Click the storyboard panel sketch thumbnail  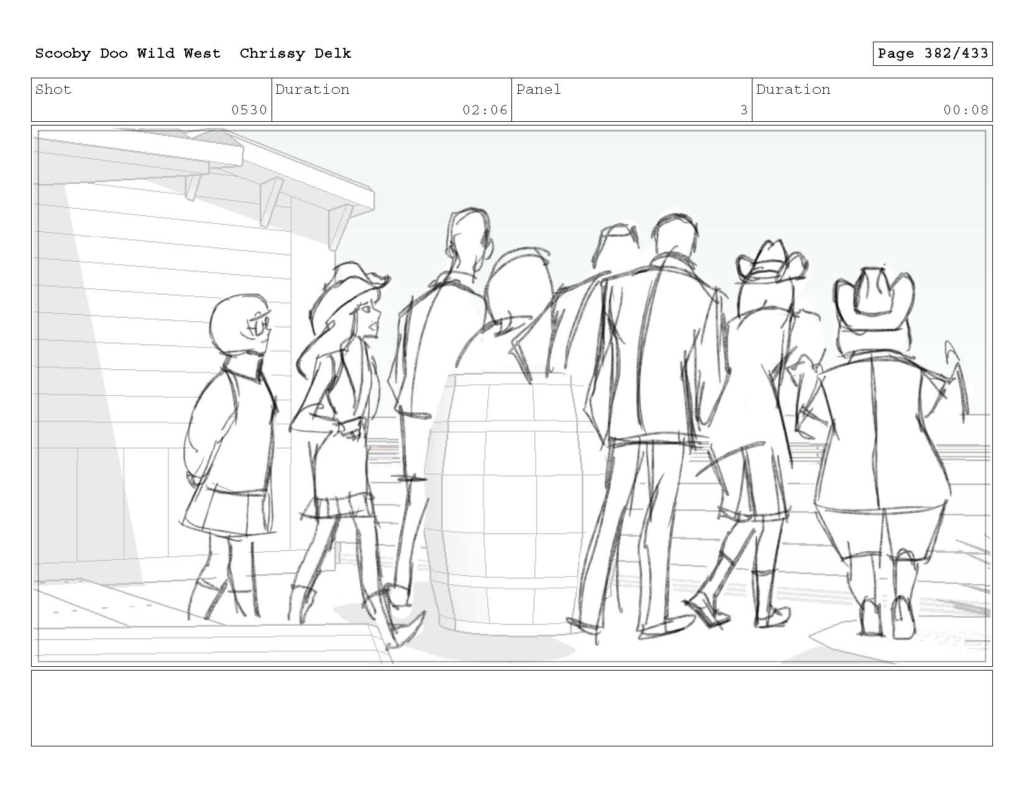tap(512, 396)
